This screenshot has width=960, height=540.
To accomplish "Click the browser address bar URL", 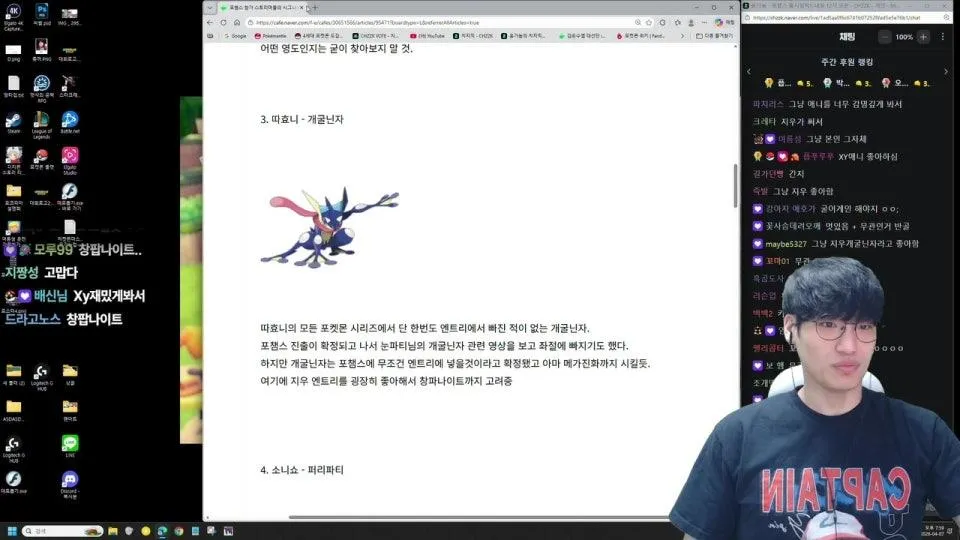I will click(367, 23).
